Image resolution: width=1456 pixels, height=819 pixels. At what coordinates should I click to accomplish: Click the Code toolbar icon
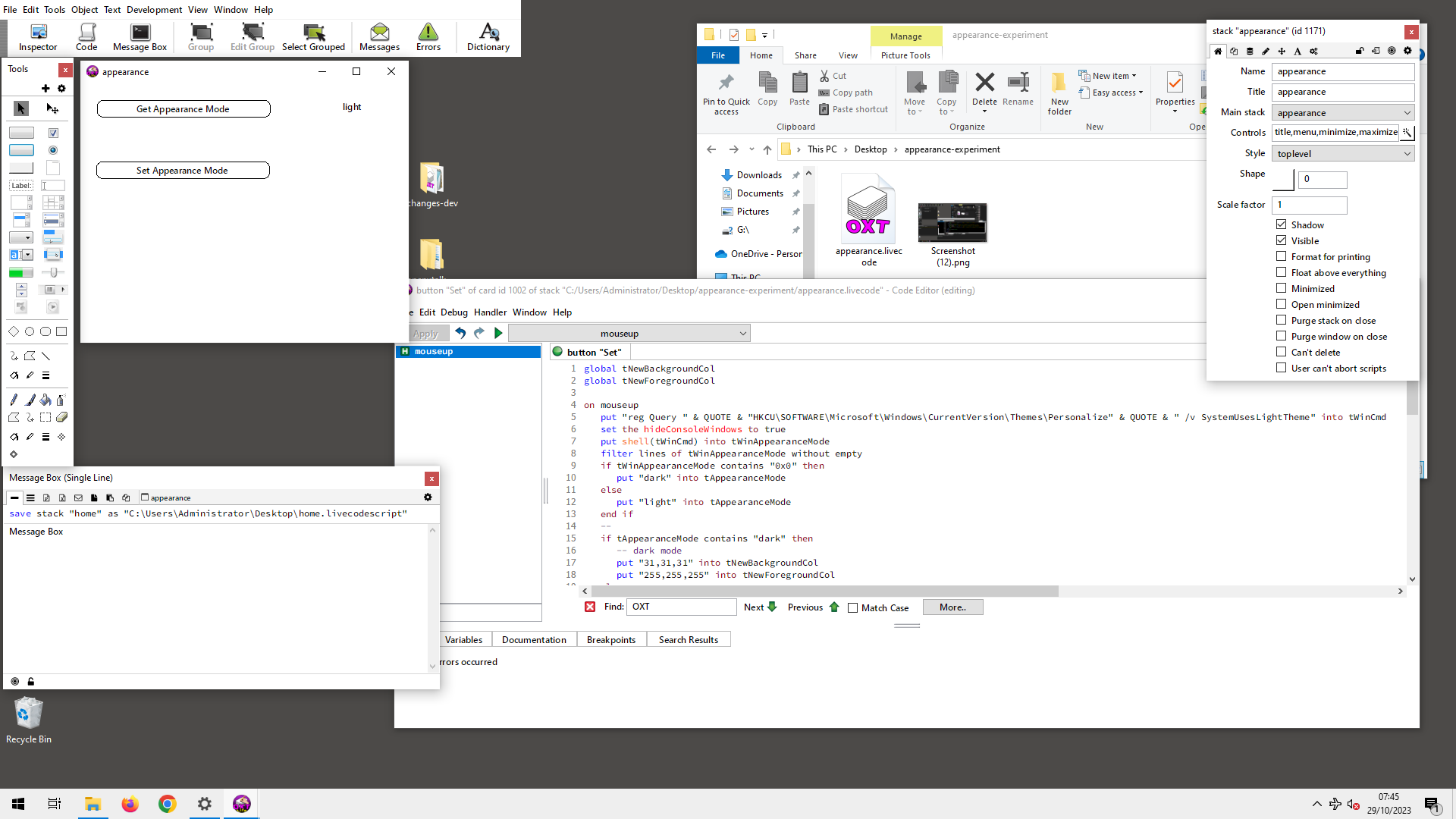[x=86, y=36]
